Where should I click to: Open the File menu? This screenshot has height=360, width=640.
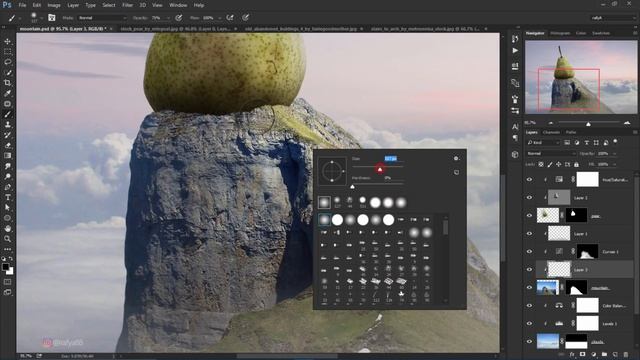tap(22, 5)
